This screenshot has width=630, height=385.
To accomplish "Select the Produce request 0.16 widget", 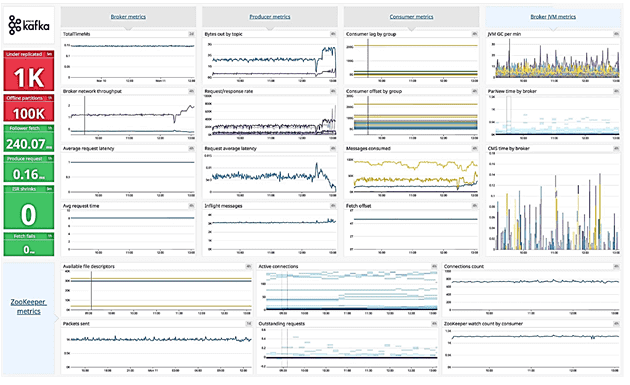I will coord(29,169).
